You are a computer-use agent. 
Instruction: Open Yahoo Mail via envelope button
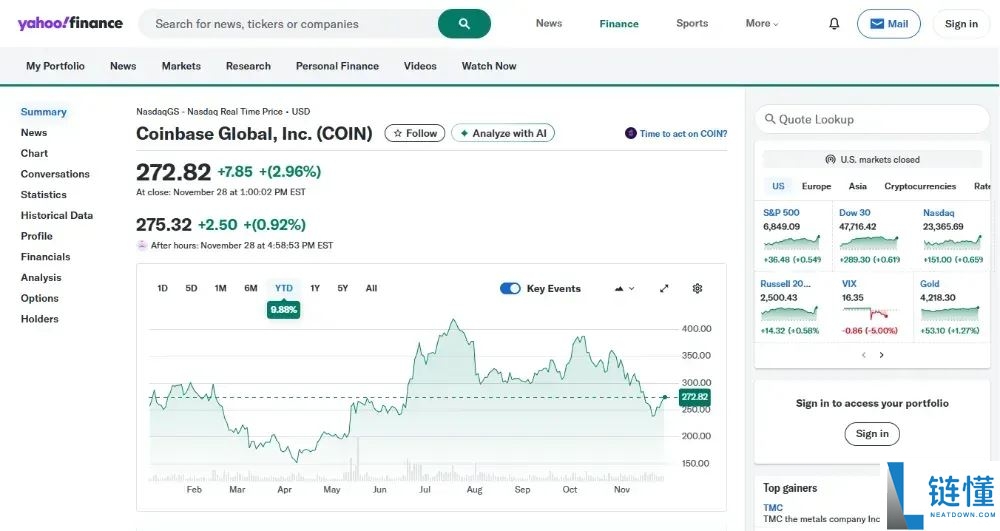point(888,24)
